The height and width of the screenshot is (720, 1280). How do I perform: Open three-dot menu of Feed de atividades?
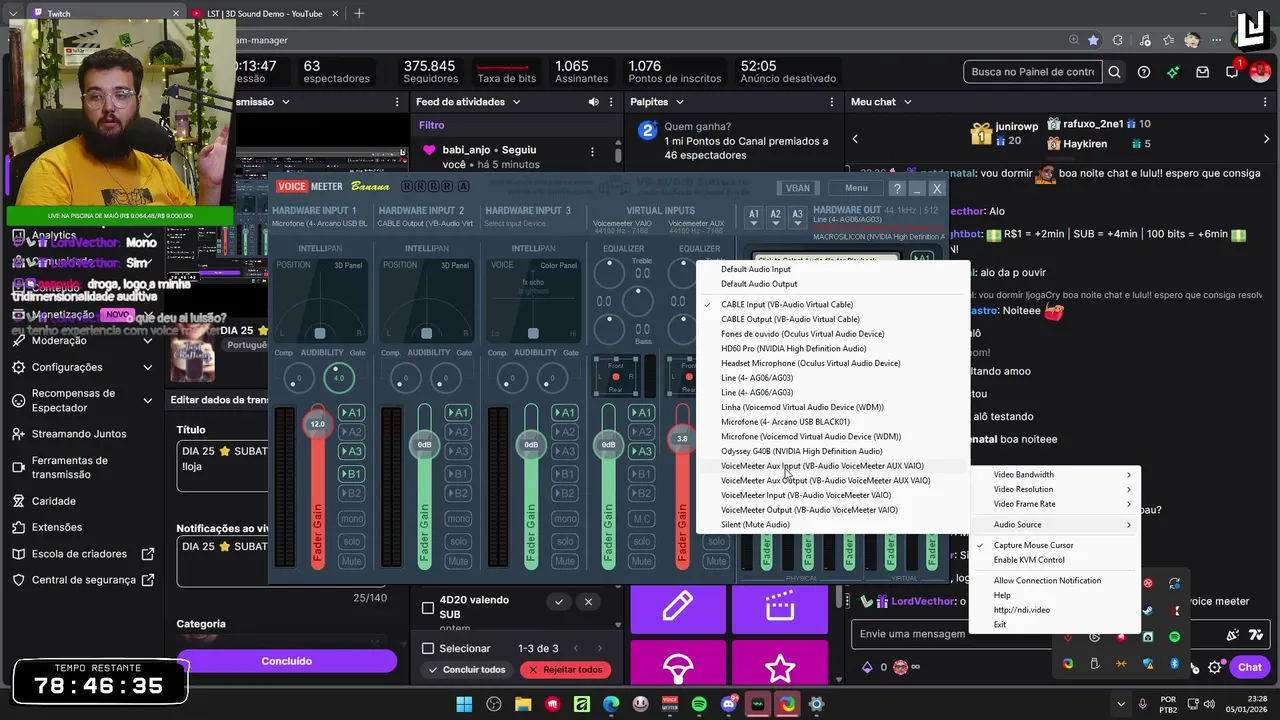[613, 102]
